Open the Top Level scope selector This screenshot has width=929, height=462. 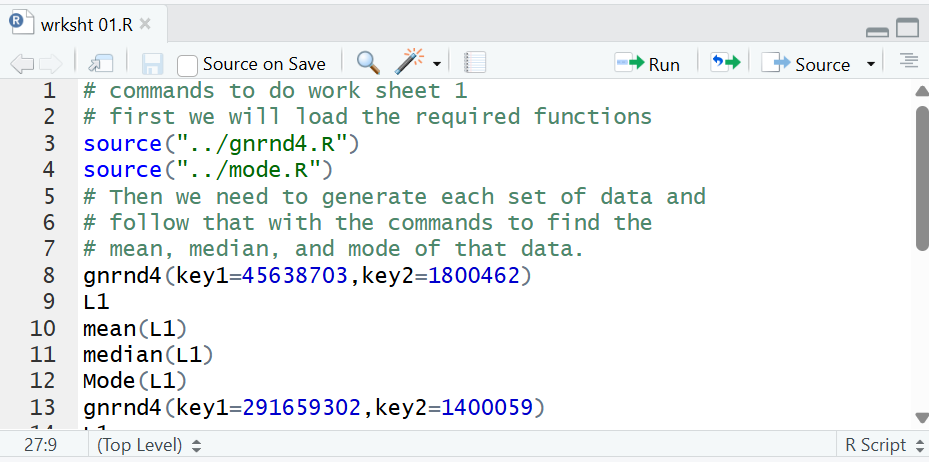(148, 445)
